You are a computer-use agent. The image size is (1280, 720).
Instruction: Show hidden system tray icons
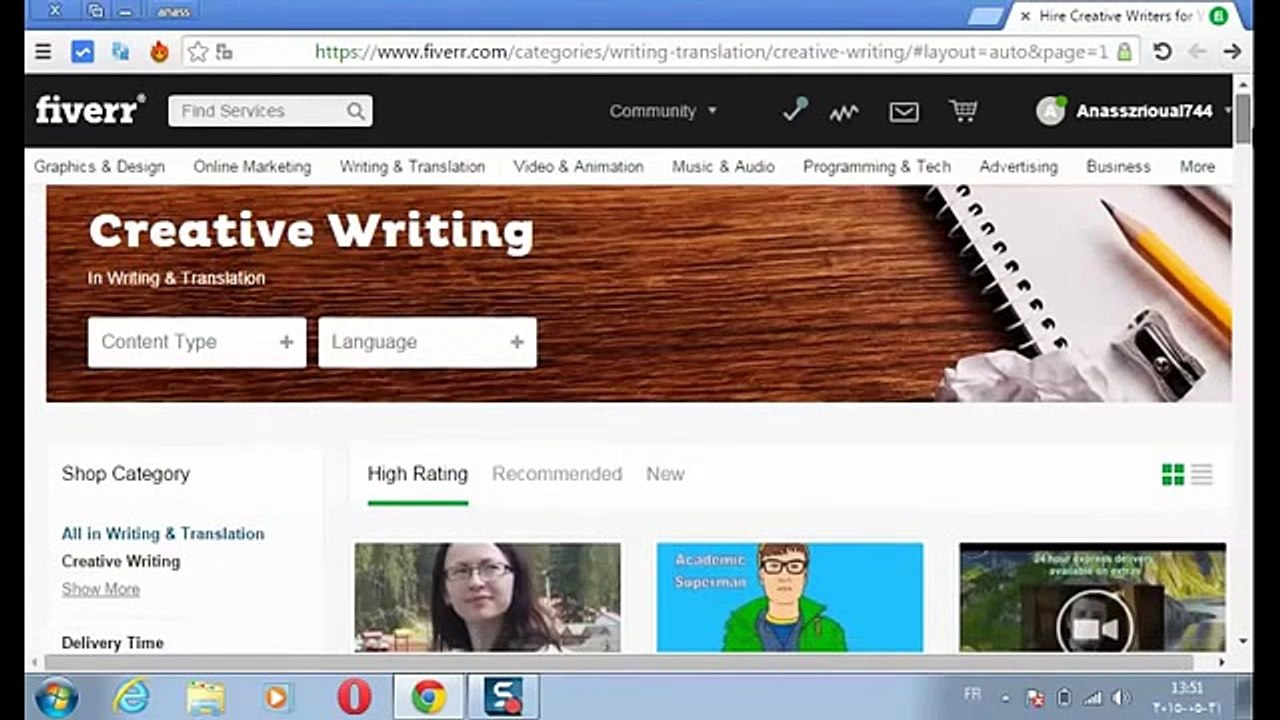(1005, 698)
